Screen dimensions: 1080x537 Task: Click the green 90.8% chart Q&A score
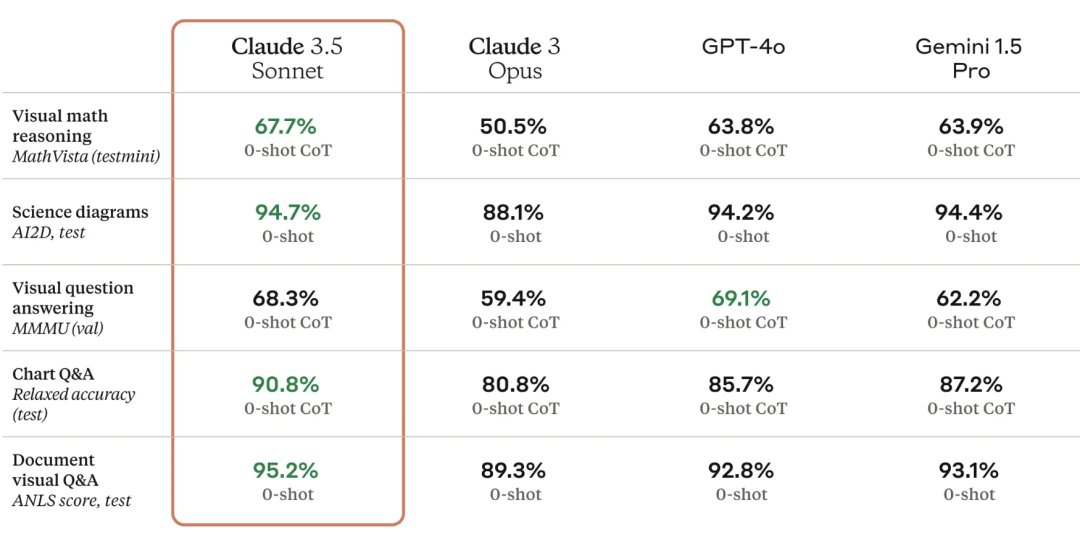(287, 385)
